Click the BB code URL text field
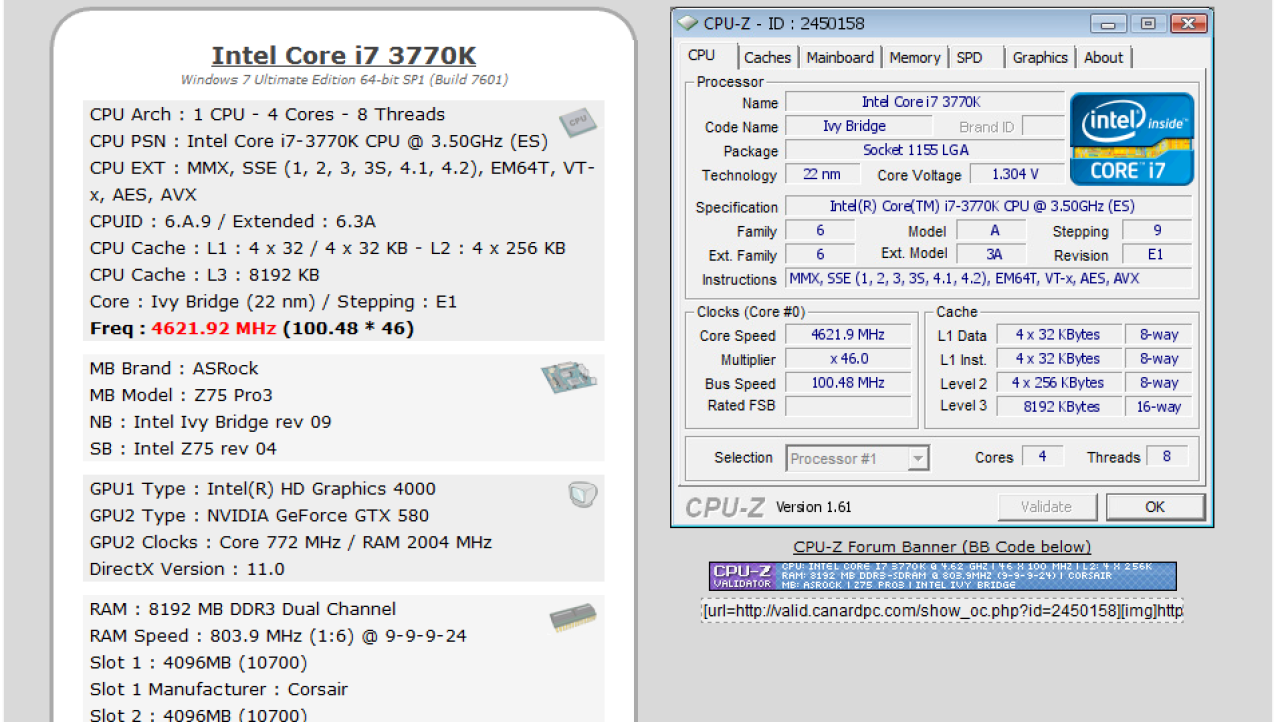 point(942,611)
